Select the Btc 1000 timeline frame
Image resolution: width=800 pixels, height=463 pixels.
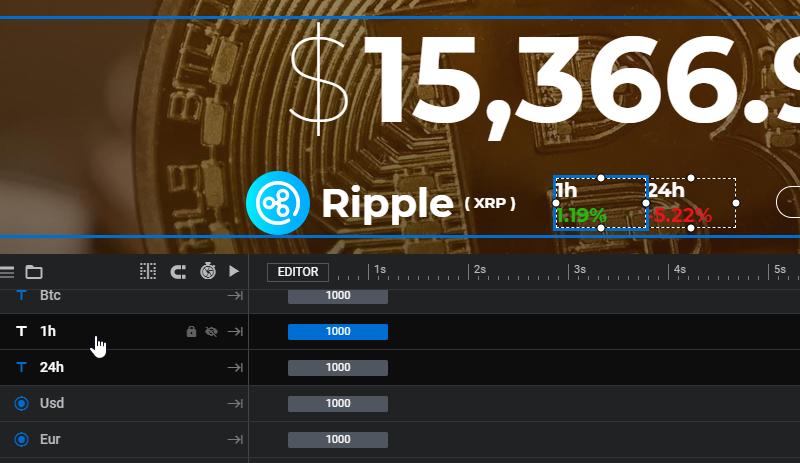pyautogui.click(x=338, y=296)
